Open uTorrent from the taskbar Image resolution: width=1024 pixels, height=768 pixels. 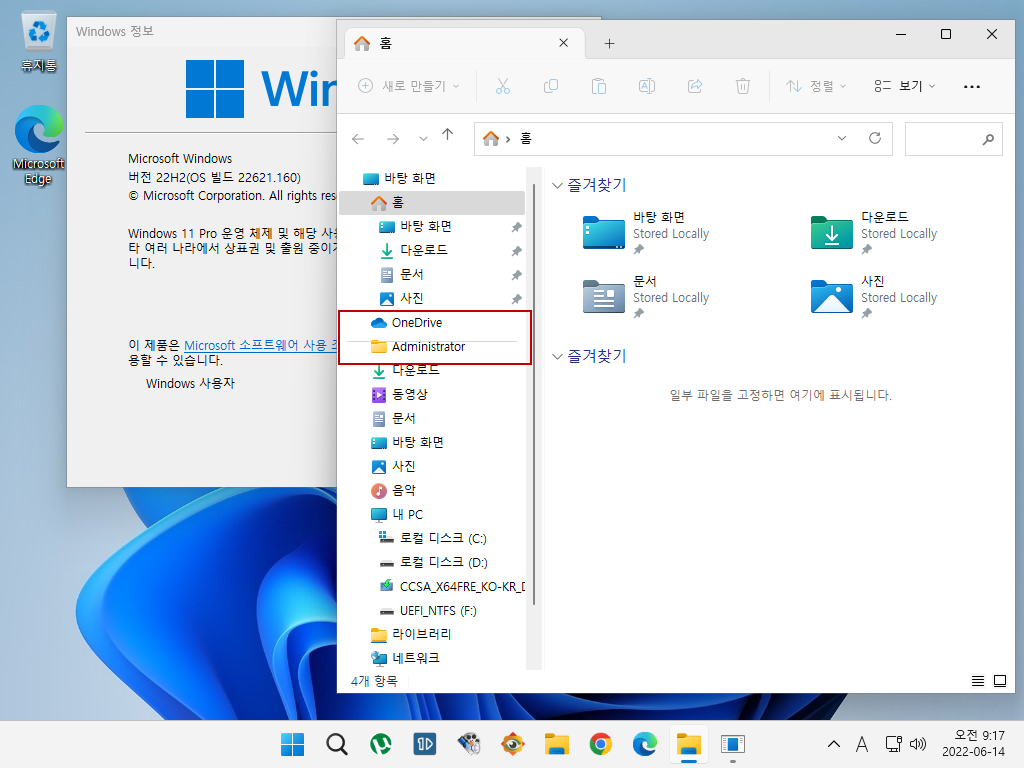pos(381,744)
